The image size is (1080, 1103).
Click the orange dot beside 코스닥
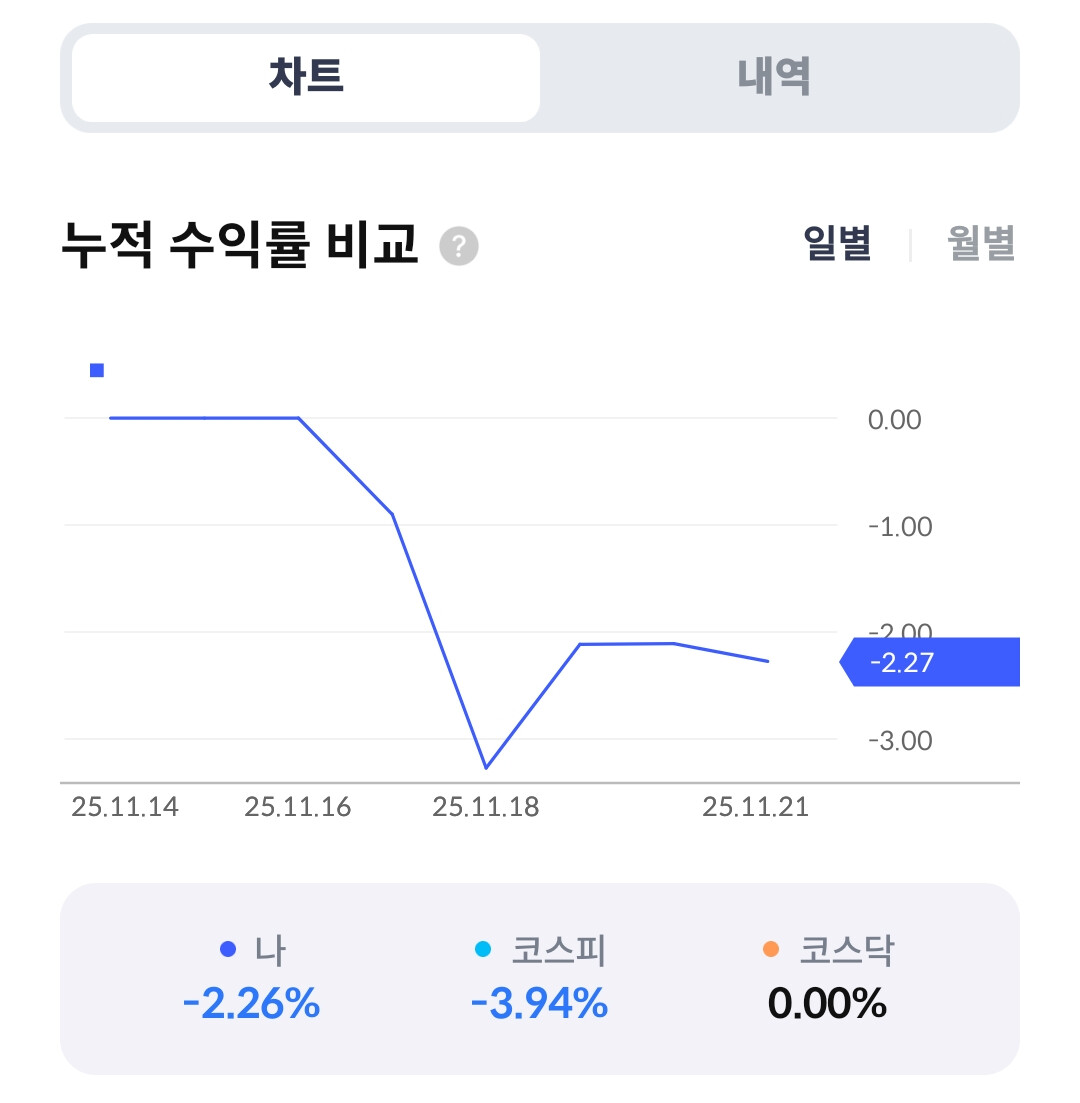770,949
